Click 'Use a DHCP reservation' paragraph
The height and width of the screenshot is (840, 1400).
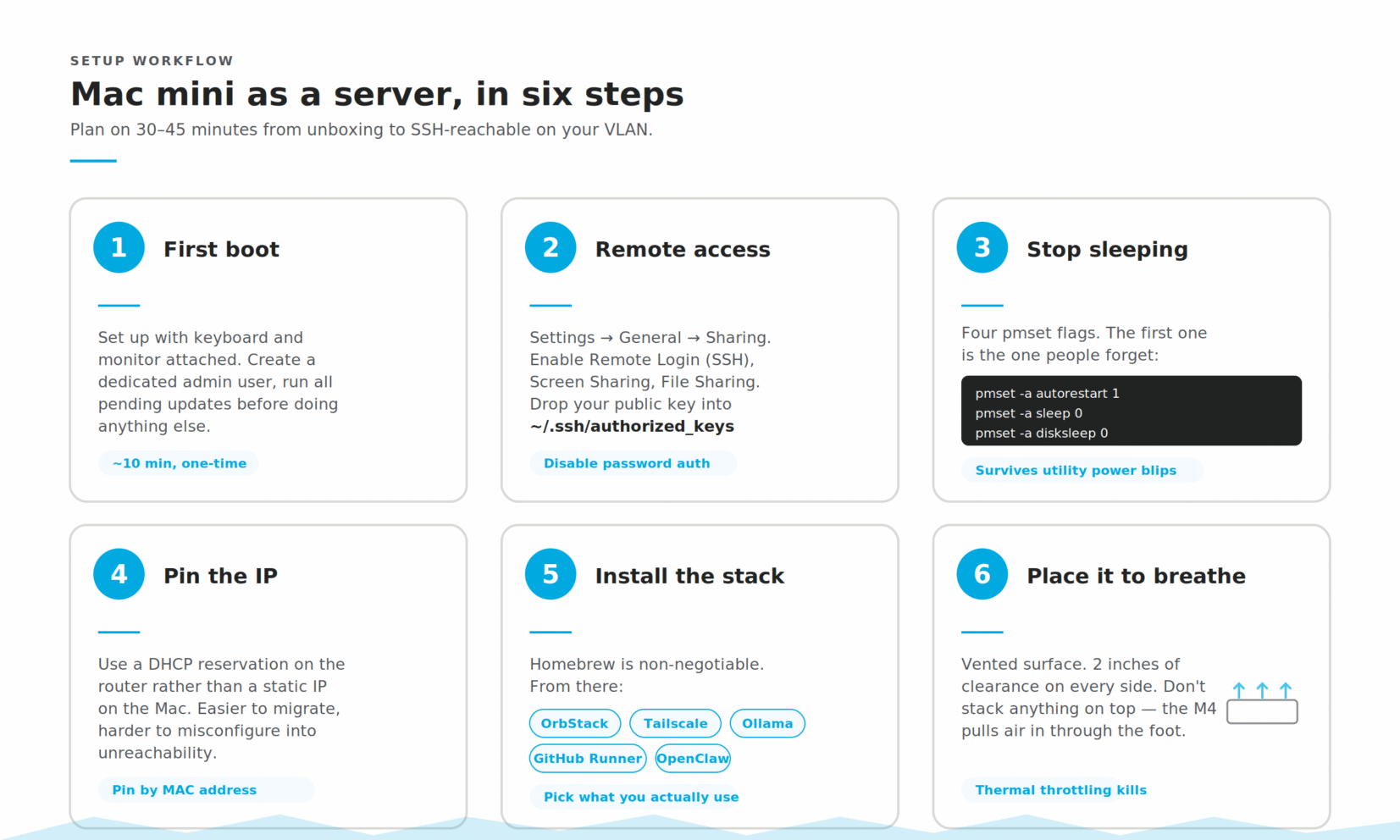click(221, 708)
